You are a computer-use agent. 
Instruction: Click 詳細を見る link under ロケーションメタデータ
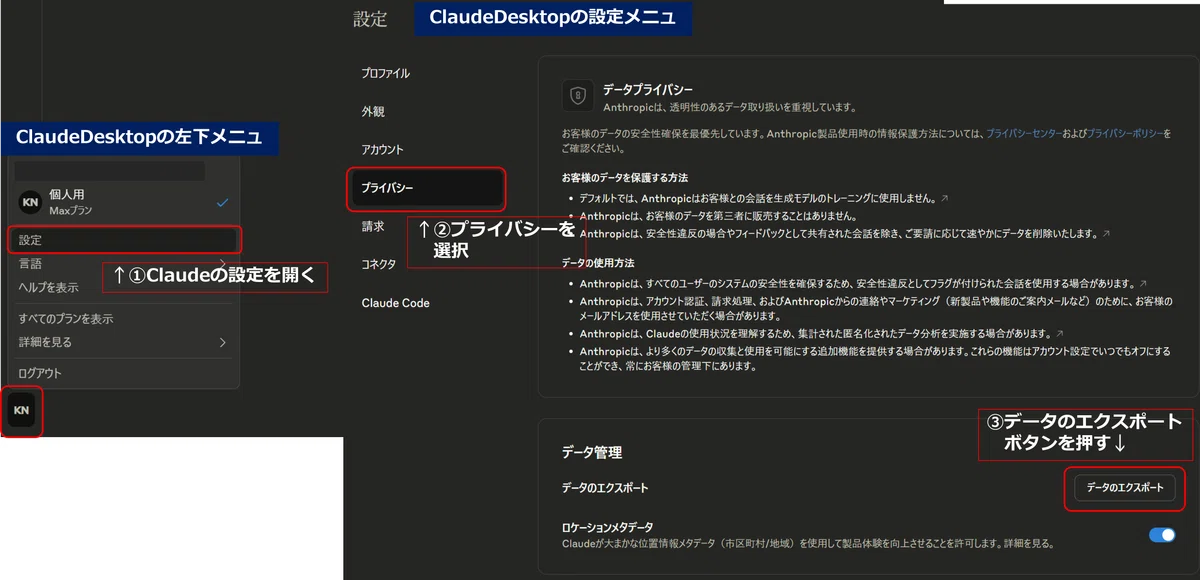[x=1027, y=545]
